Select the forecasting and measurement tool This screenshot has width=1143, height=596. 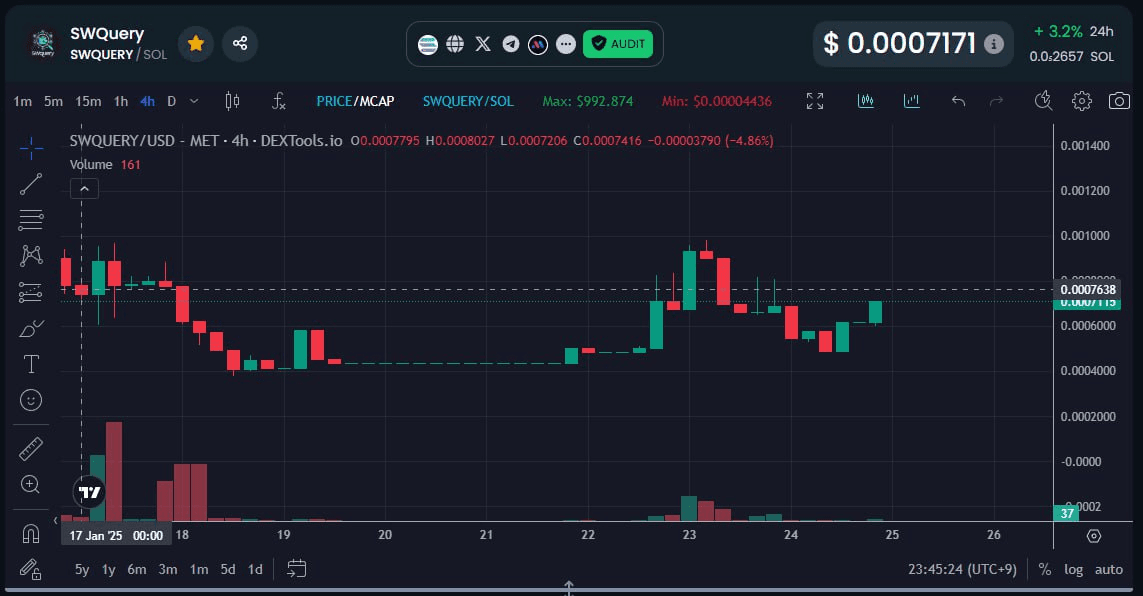click(x=31, y=292)
